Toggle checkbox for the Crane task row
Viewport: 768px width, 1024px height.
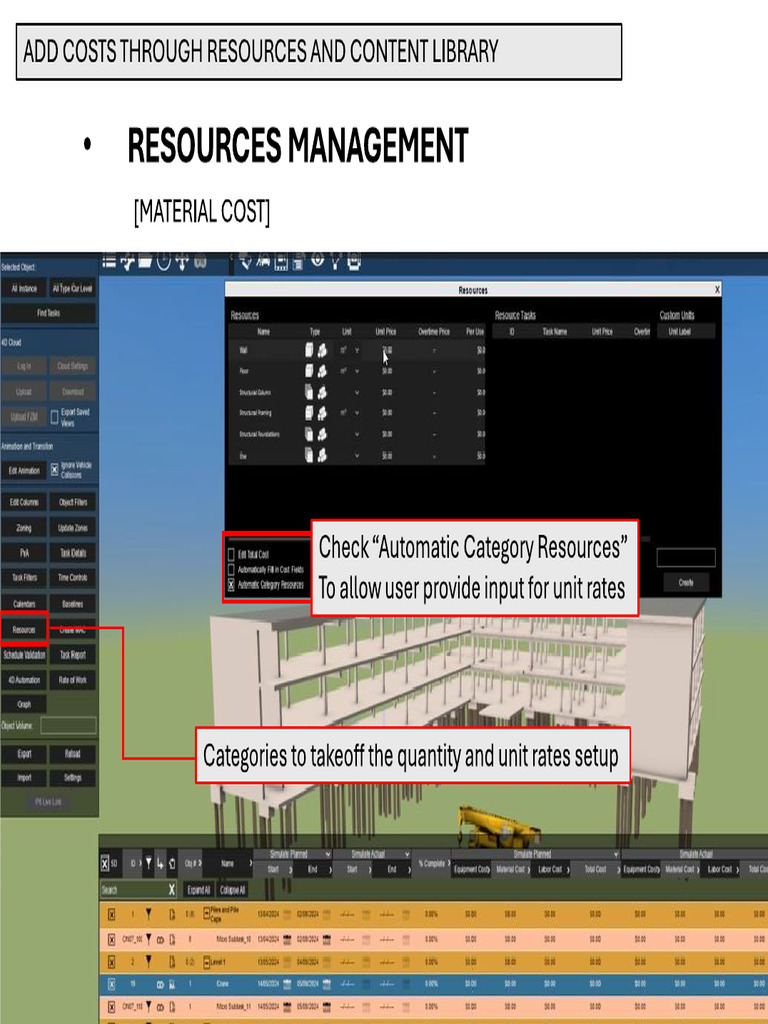111,984
